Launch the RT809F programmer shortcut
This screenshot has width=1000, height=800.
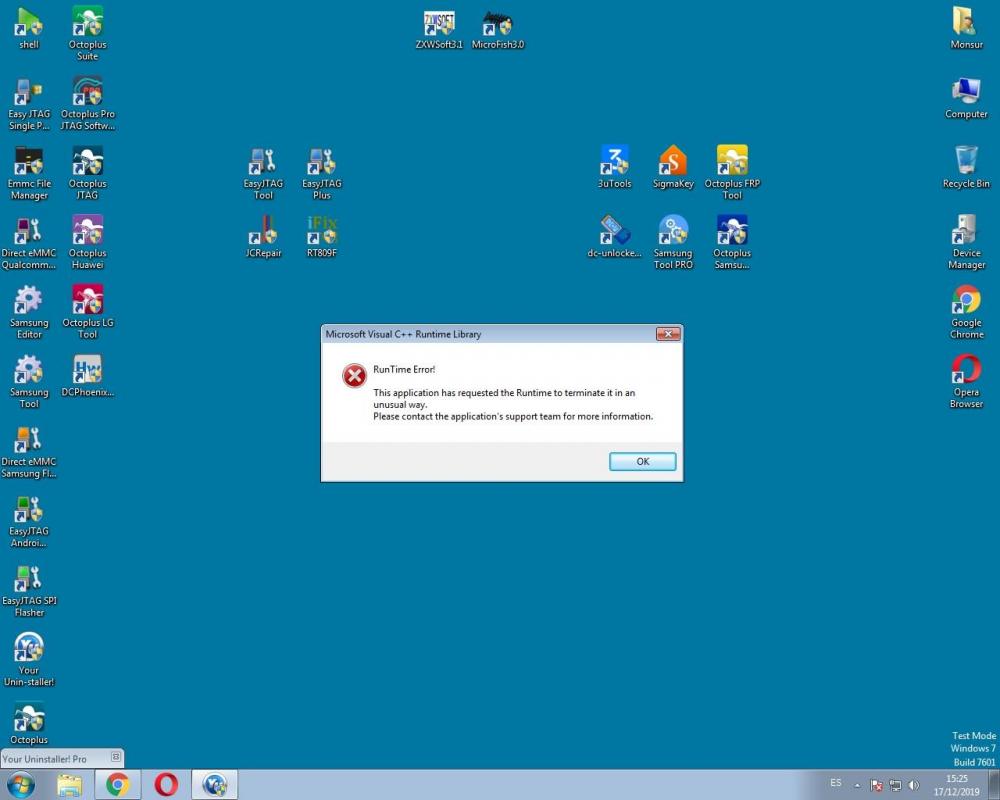click(x=321, y=233)
